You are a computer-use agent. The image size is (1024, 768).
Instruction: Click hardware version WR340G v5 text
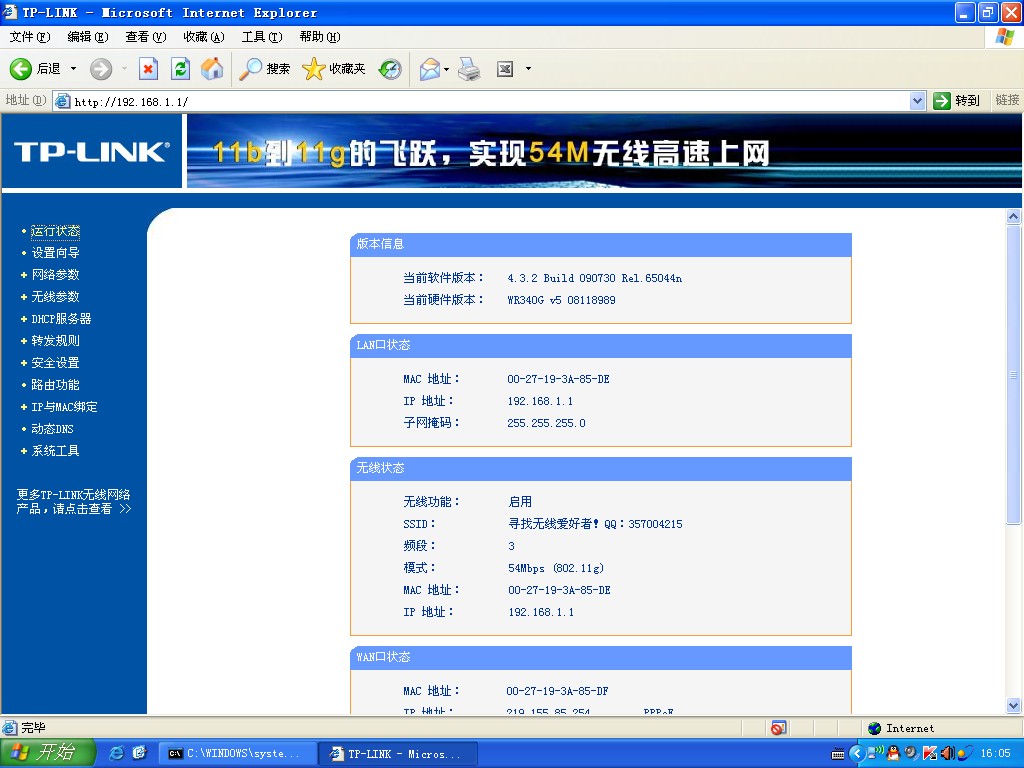[x=561, y=300]
